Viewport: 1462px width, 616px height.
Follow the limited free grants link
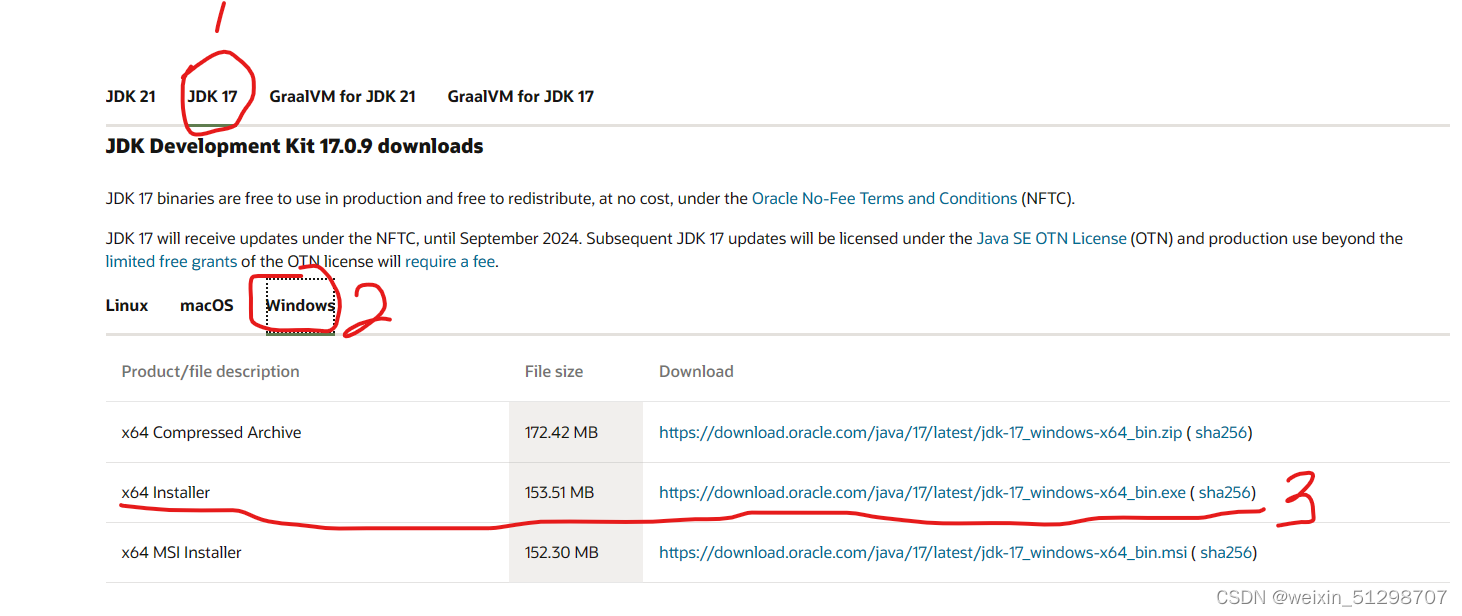(x=171, y=261)
